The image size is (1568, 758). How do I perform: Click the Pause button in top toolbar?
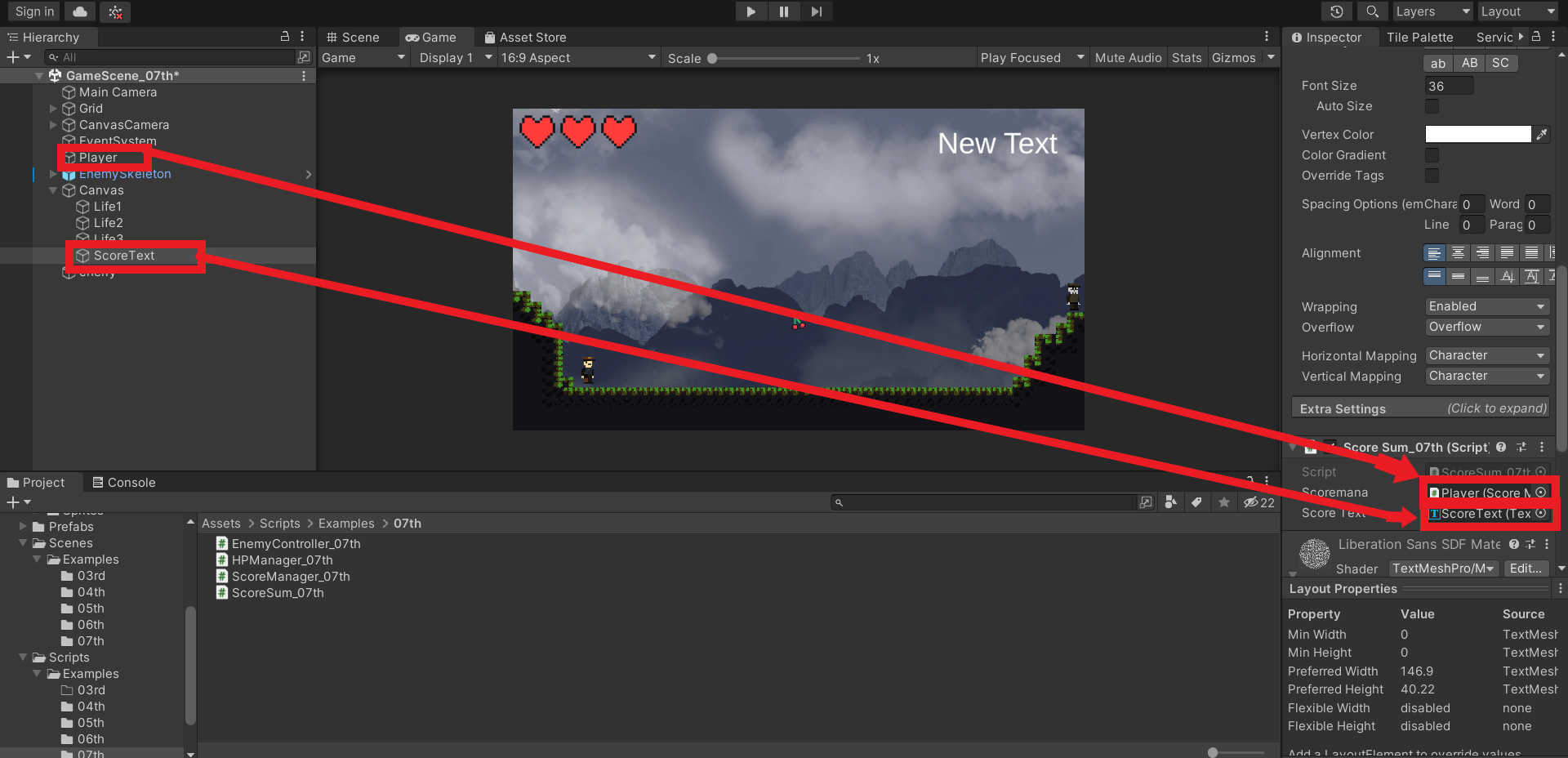783,11
